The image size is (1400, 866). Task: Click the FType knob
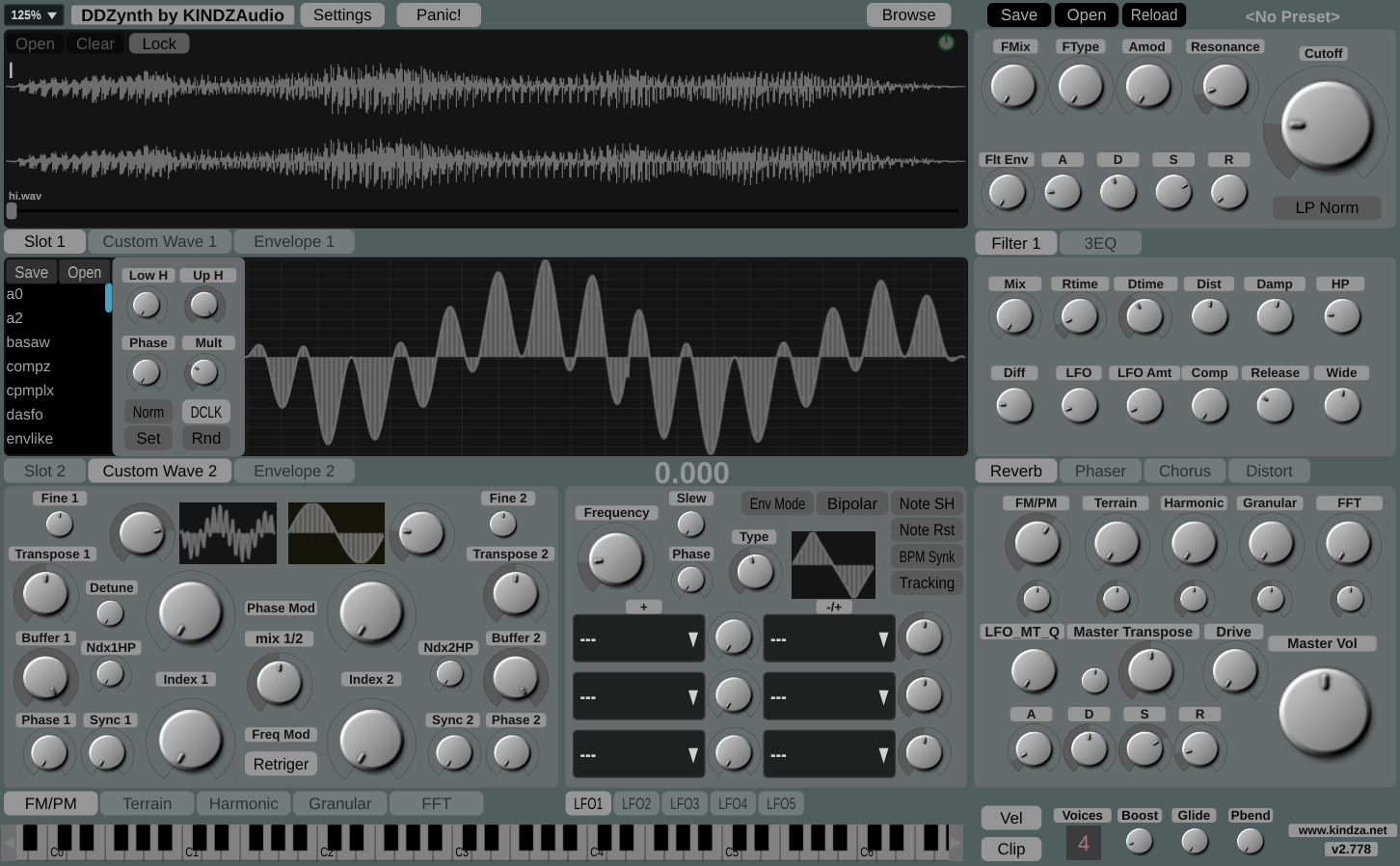coord(1081,87)
